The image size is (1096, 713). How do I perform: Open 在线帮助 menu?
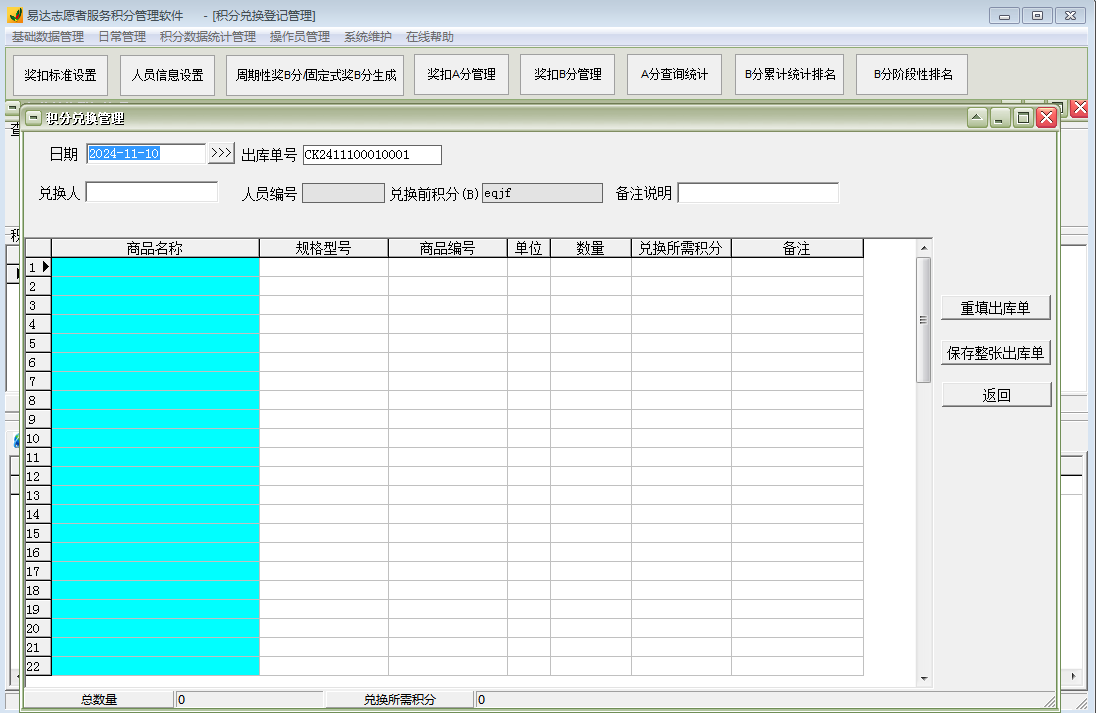(x=429, y=36)
